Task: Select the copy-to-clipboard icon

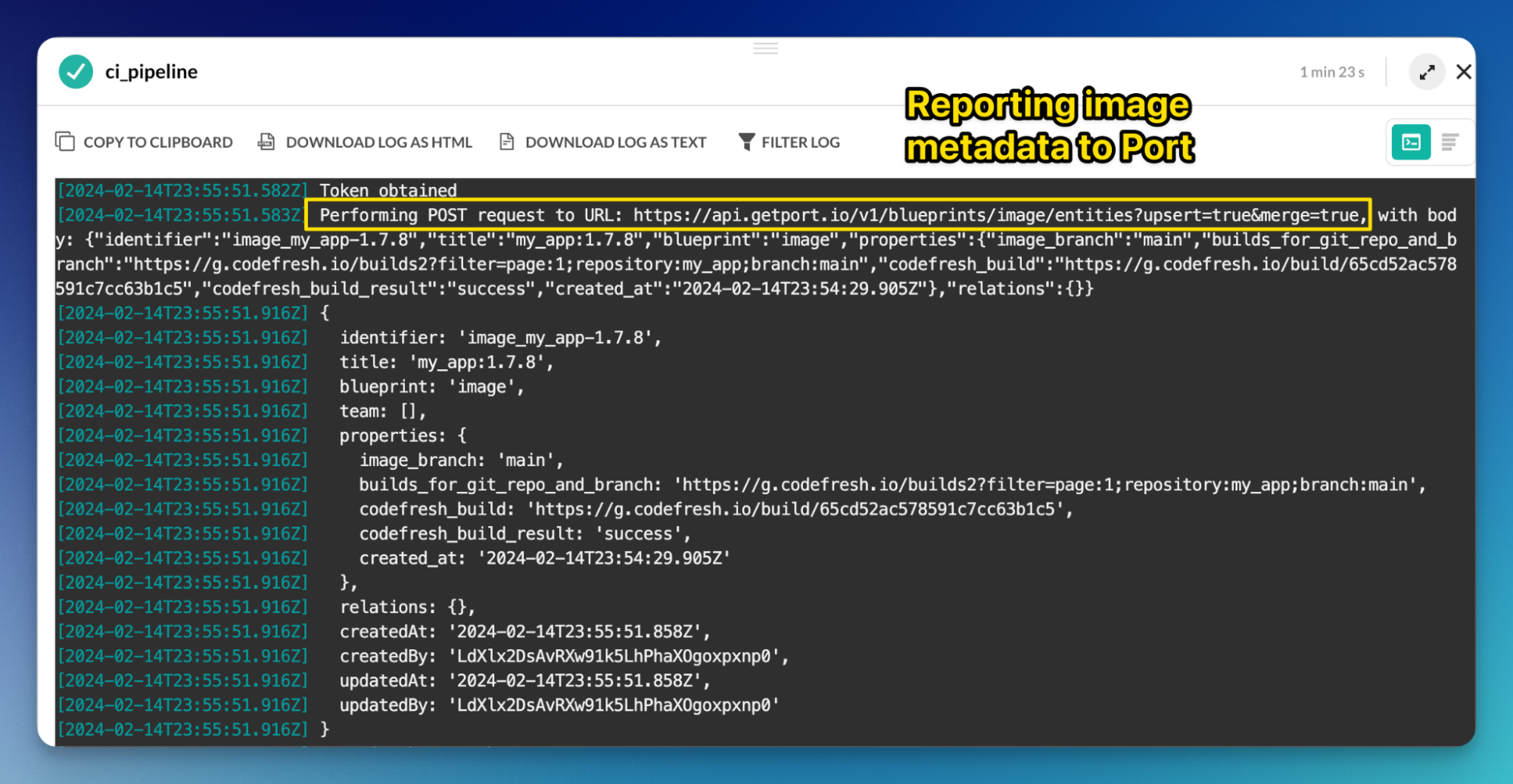Action: [x=66, y=142]
